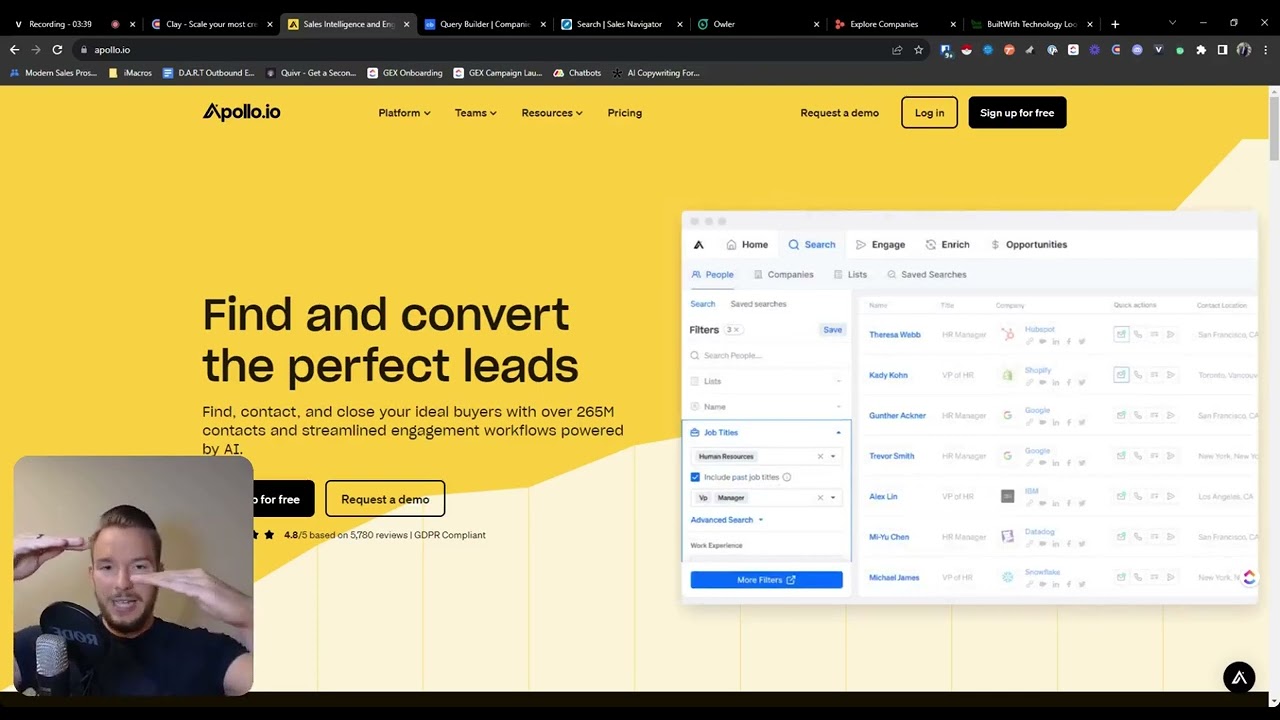
Task: Select the Enrich tab in preview
Action: point(947,244)
